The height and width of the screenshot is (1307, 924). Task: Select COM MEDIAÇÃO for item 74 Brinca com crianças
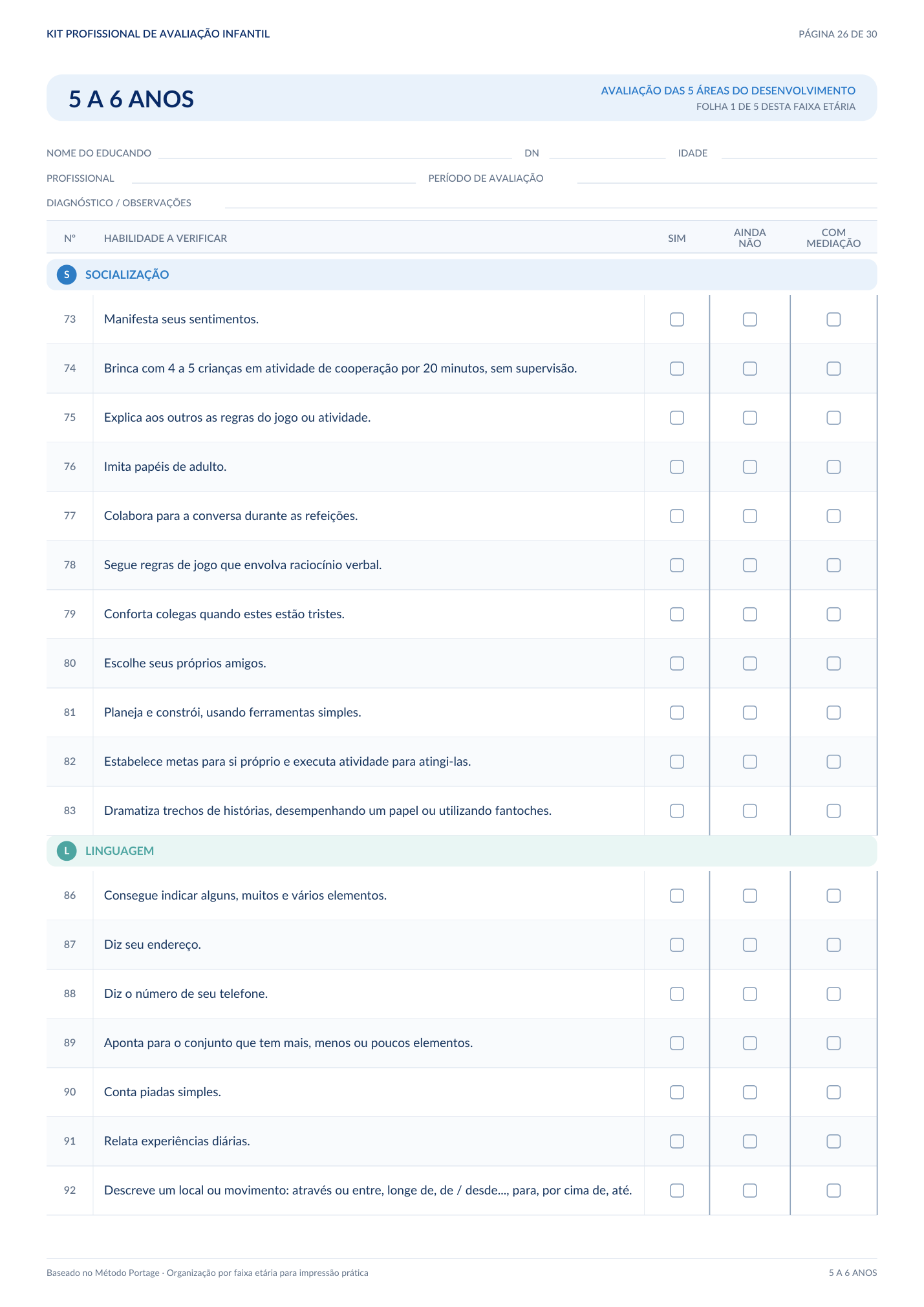pos(834,369)
